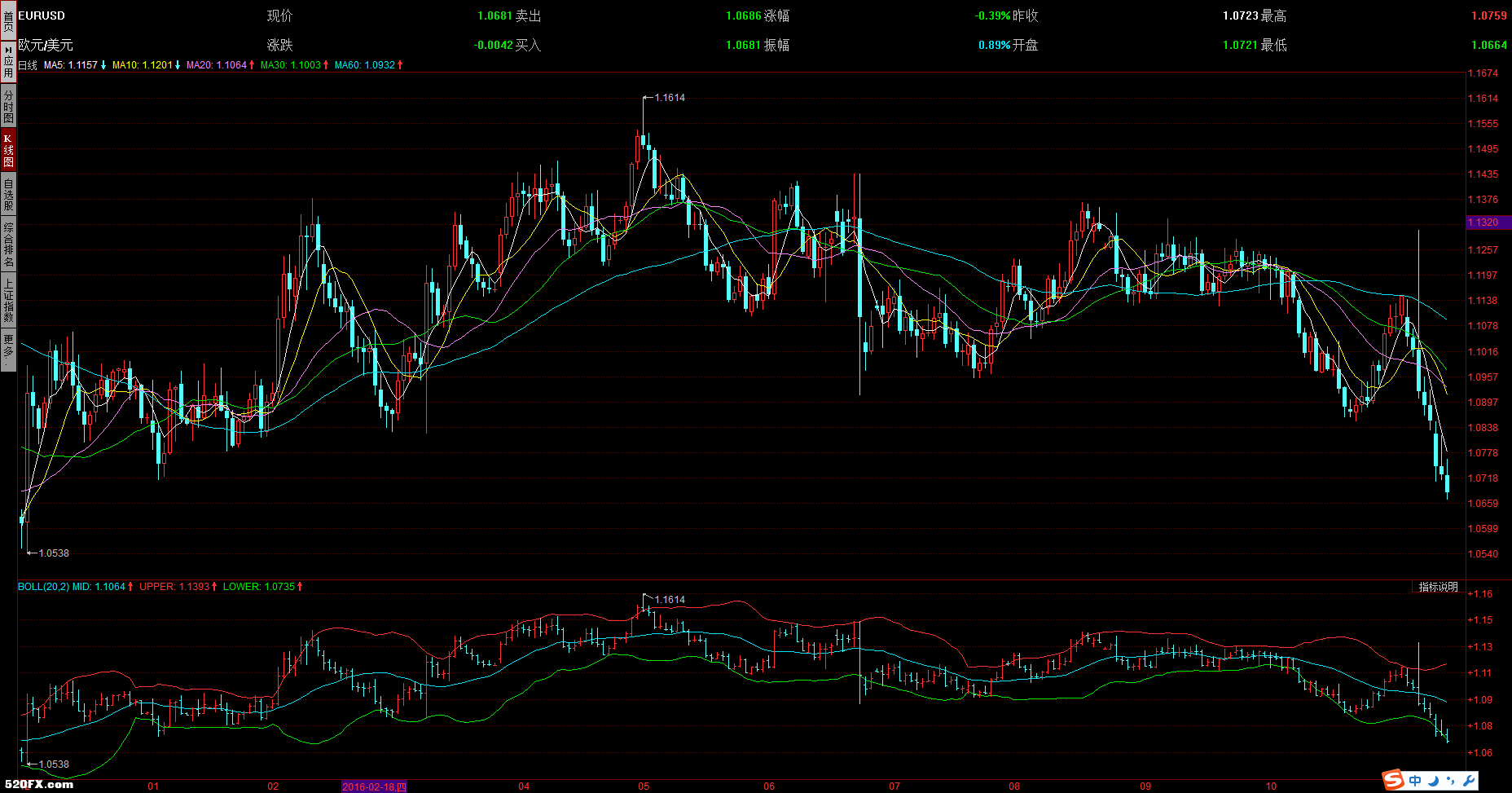This screenshot has height=793, width=1512.
Task: Click the 1.0681 current price value
Action: point(494,15)
